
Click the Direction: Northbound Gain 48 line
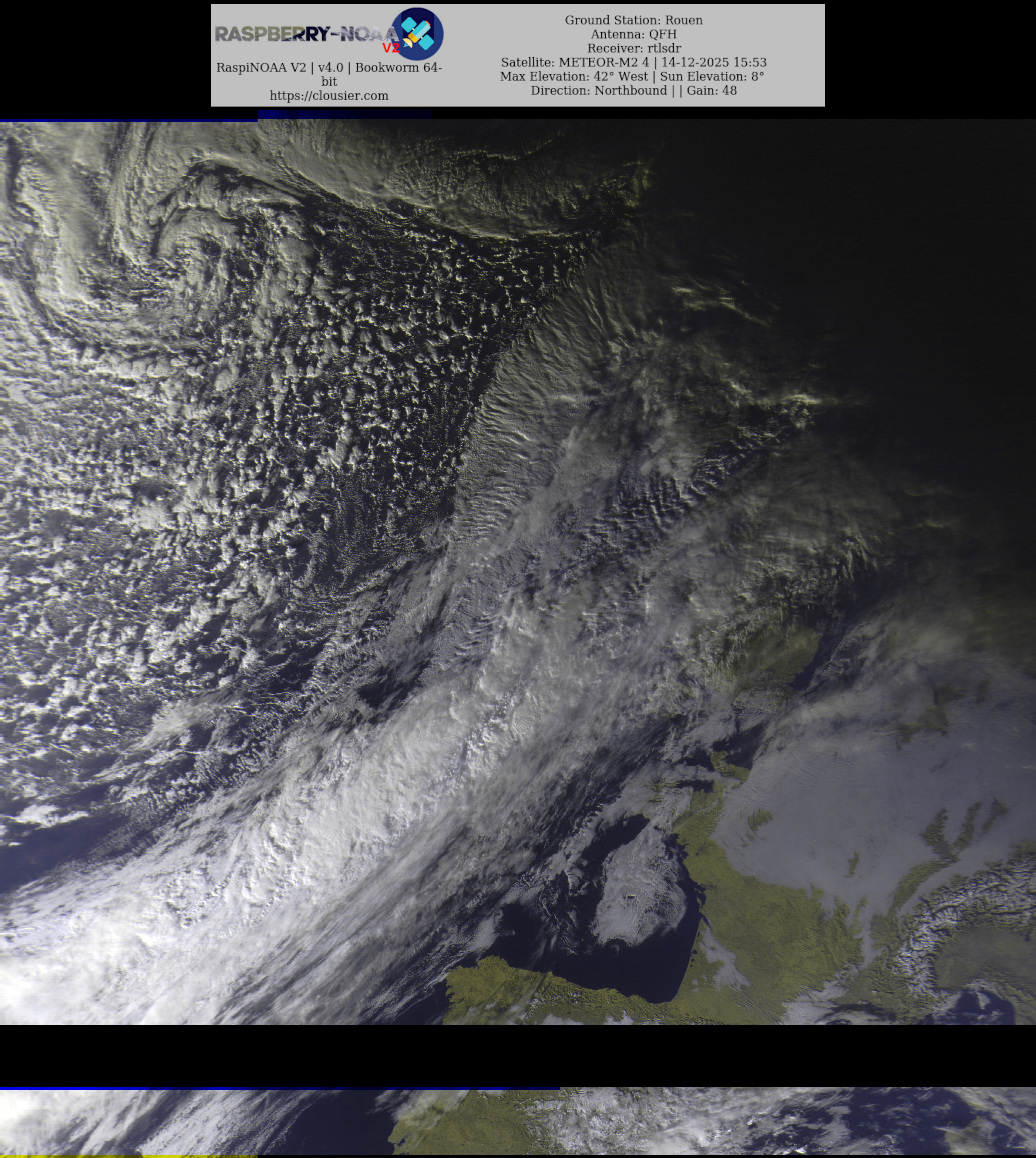(x=633, y=91)
